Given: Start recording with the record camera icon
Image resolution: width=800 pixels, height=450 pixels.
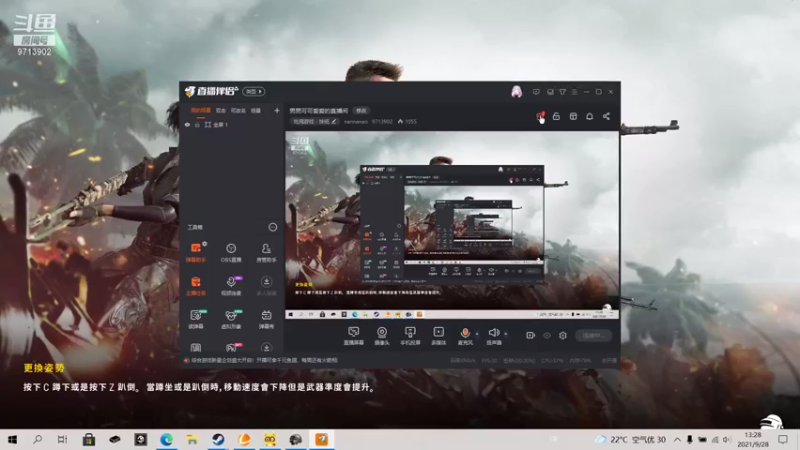Looking at the screenshot, I should (x=531, y=335).
